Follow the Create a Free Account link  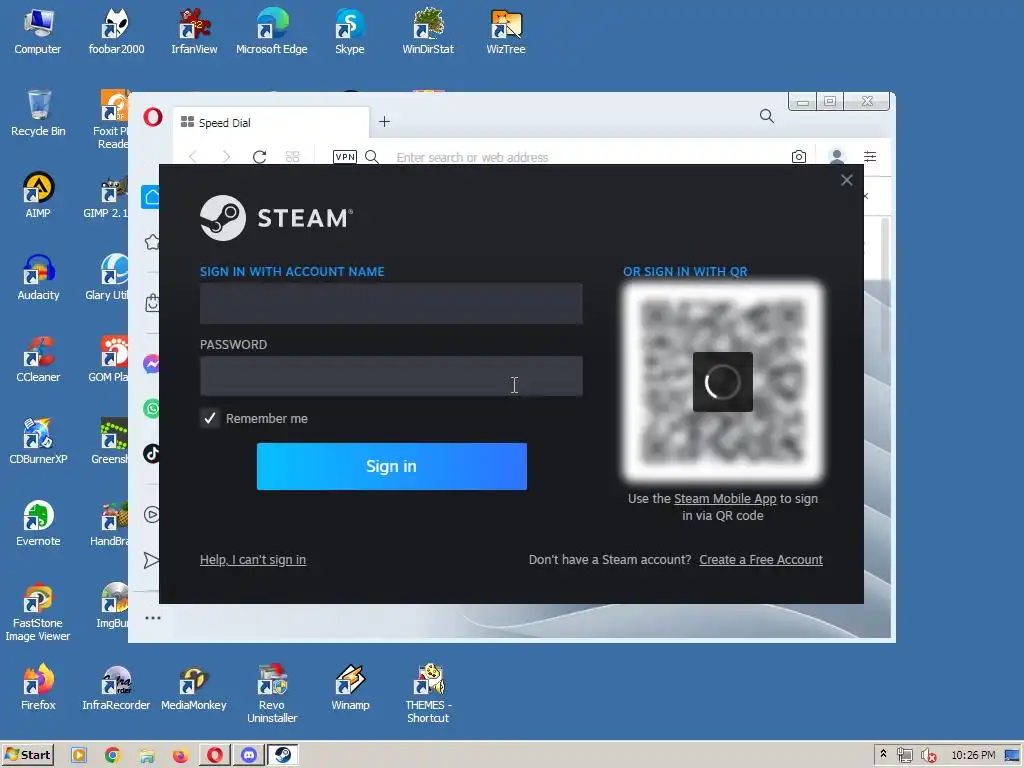[x=761, y=560]
